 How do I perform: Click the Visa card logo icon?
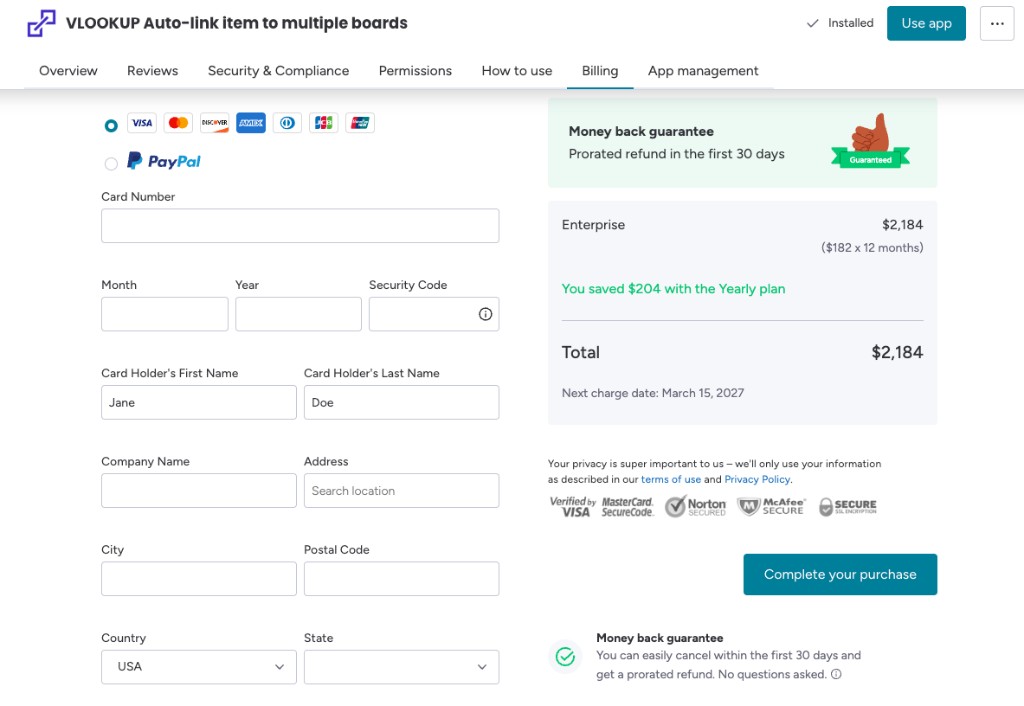point(142,123)
